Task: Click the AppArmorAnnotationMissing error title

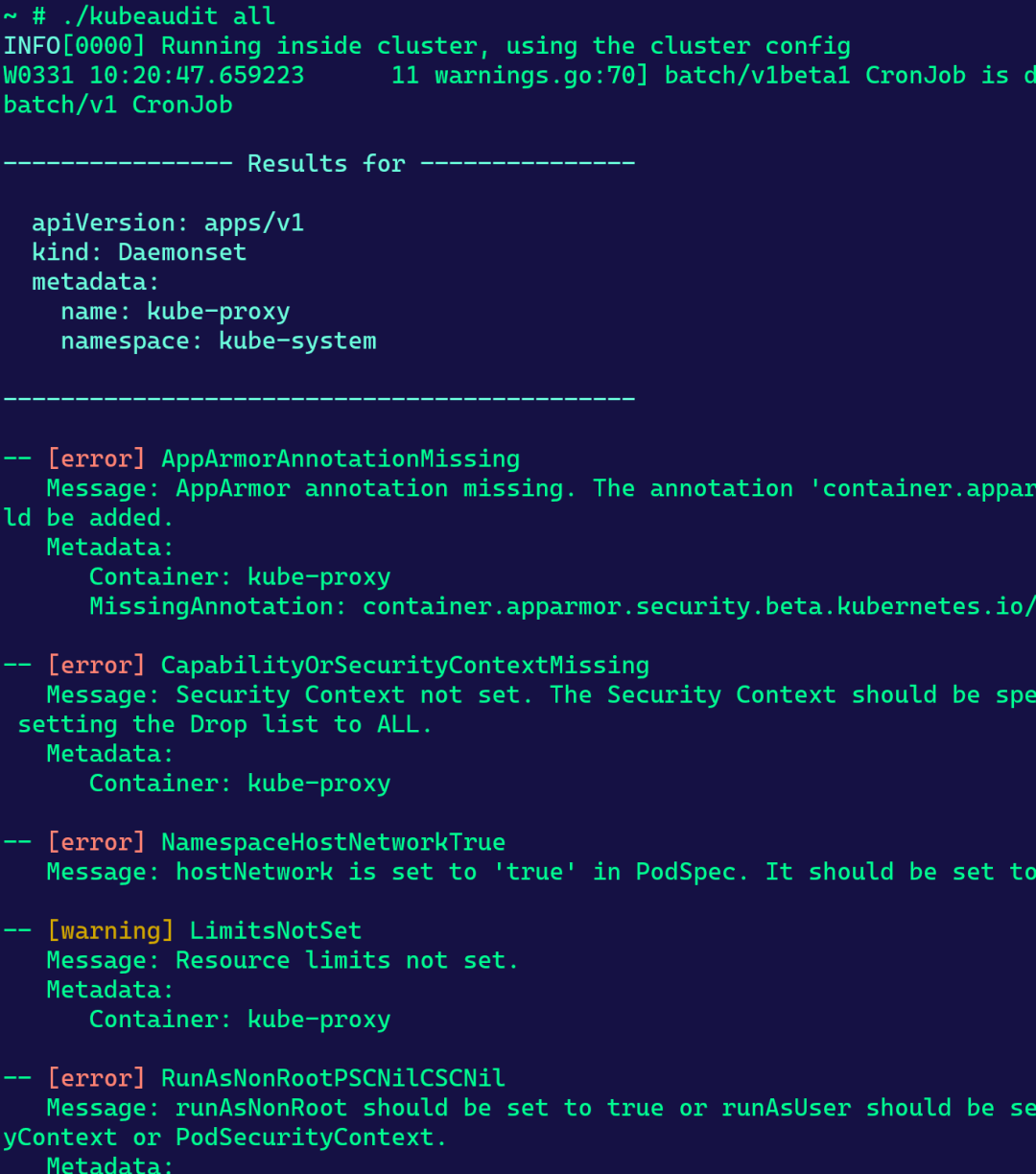Action: (341, 459)
